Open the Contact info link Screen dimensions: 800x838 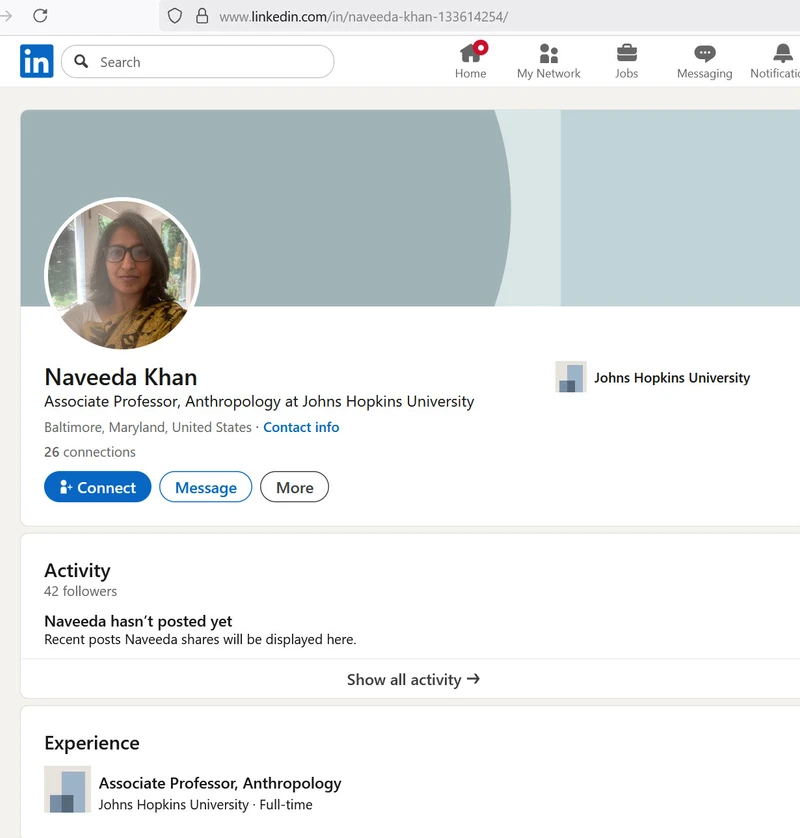click(301, 428)
